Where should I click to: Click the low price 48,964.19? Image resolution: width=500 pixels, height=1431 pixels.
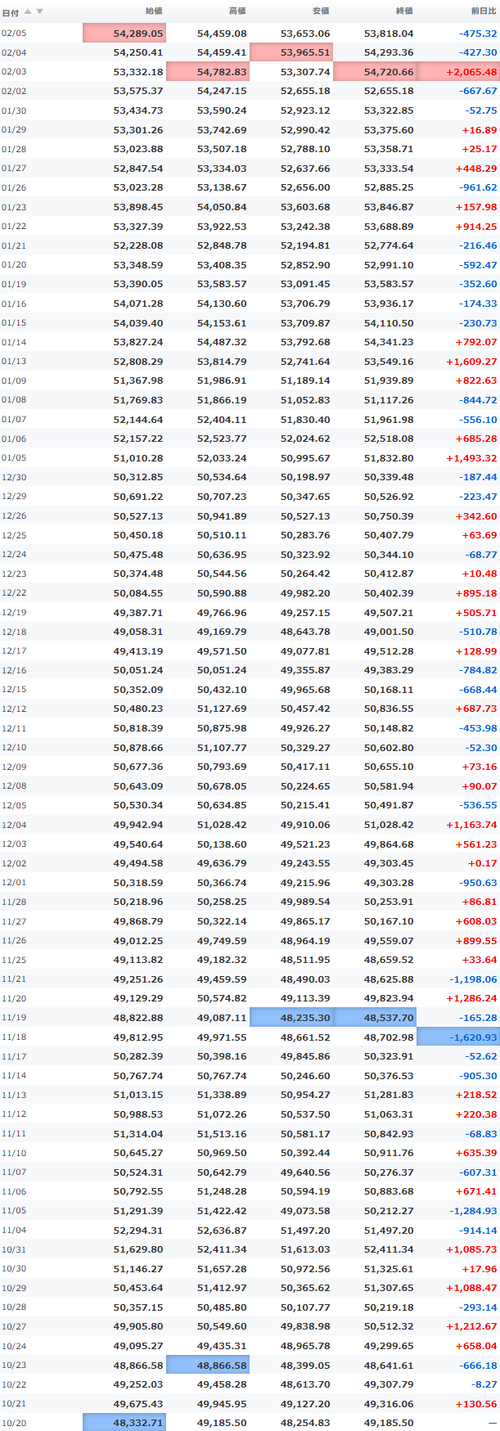[305, 941]
